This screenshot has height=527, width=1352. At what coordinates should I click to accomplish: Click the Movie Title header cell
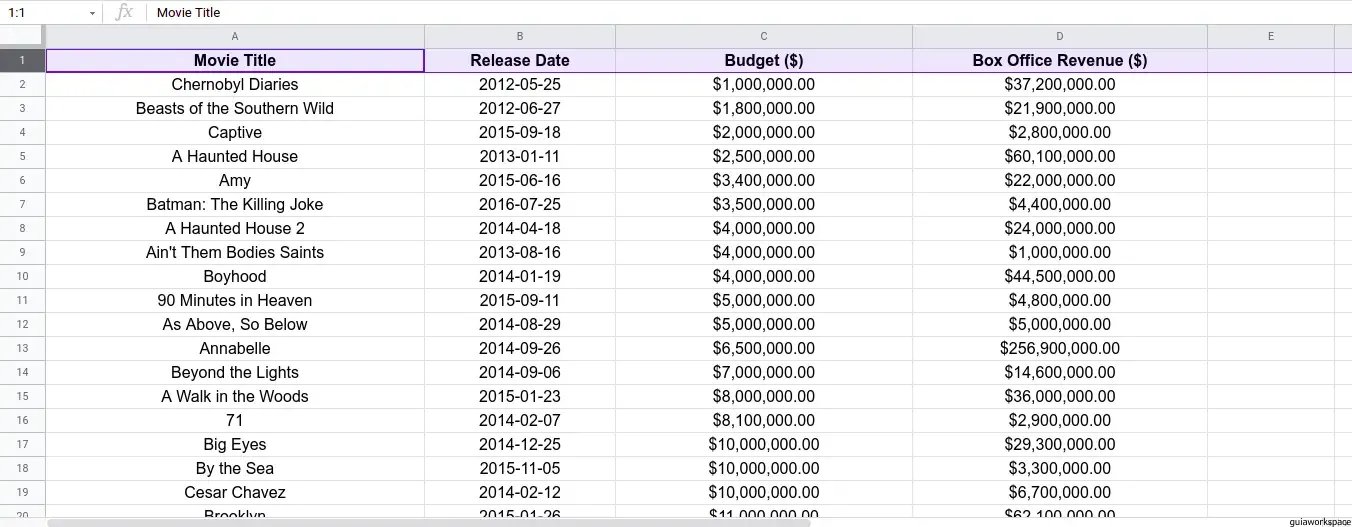(x=235, y=60)
